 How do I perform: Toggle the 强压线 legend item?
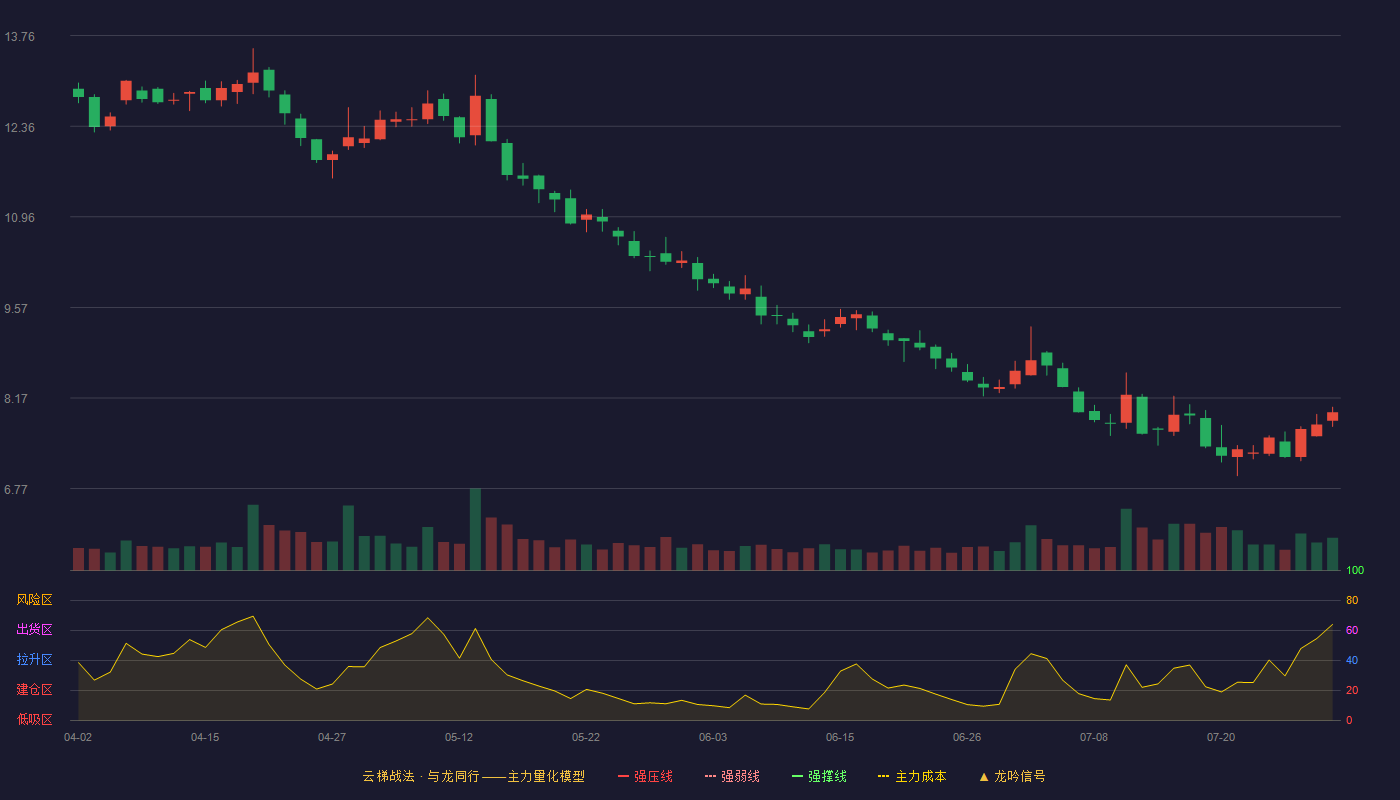point(645,776)
